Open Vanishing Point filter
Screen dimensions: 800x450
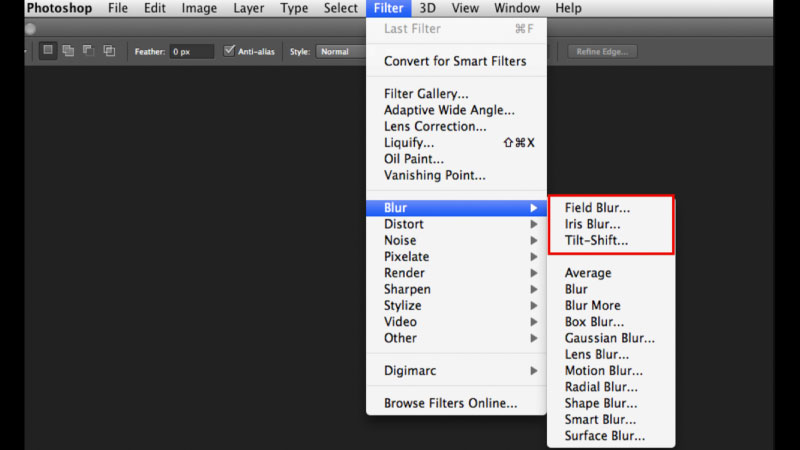click(x=456, y=176)
